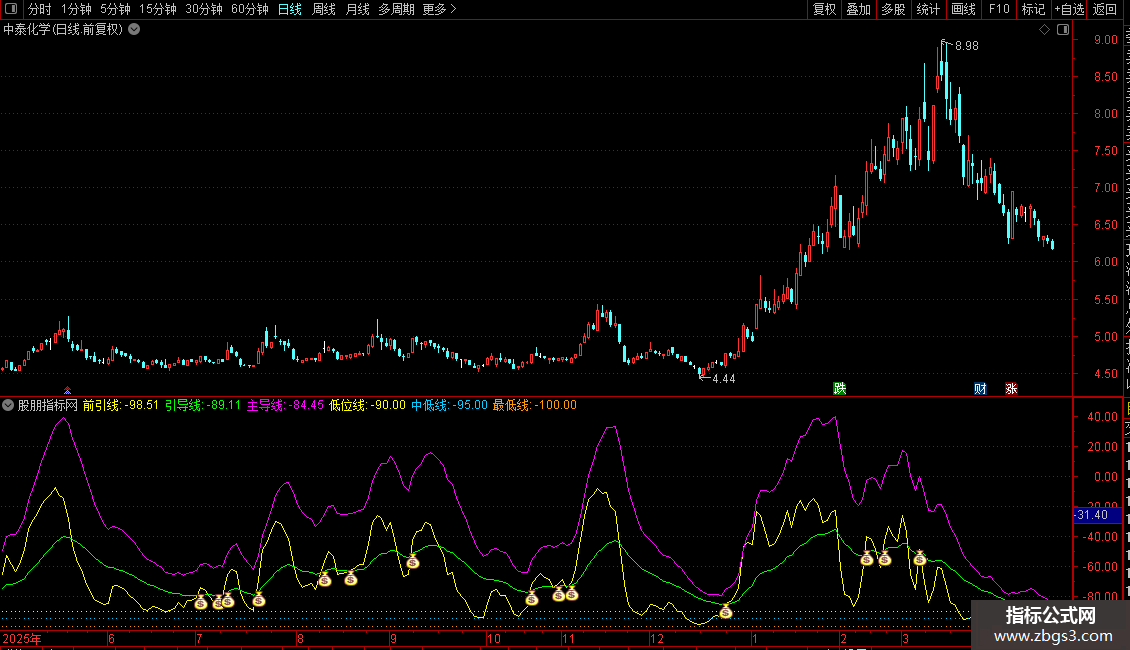This screenshot has width=1130, height=650.
Task: Open dropdown next to 中泰化学 title
Action: coord(134,30)
